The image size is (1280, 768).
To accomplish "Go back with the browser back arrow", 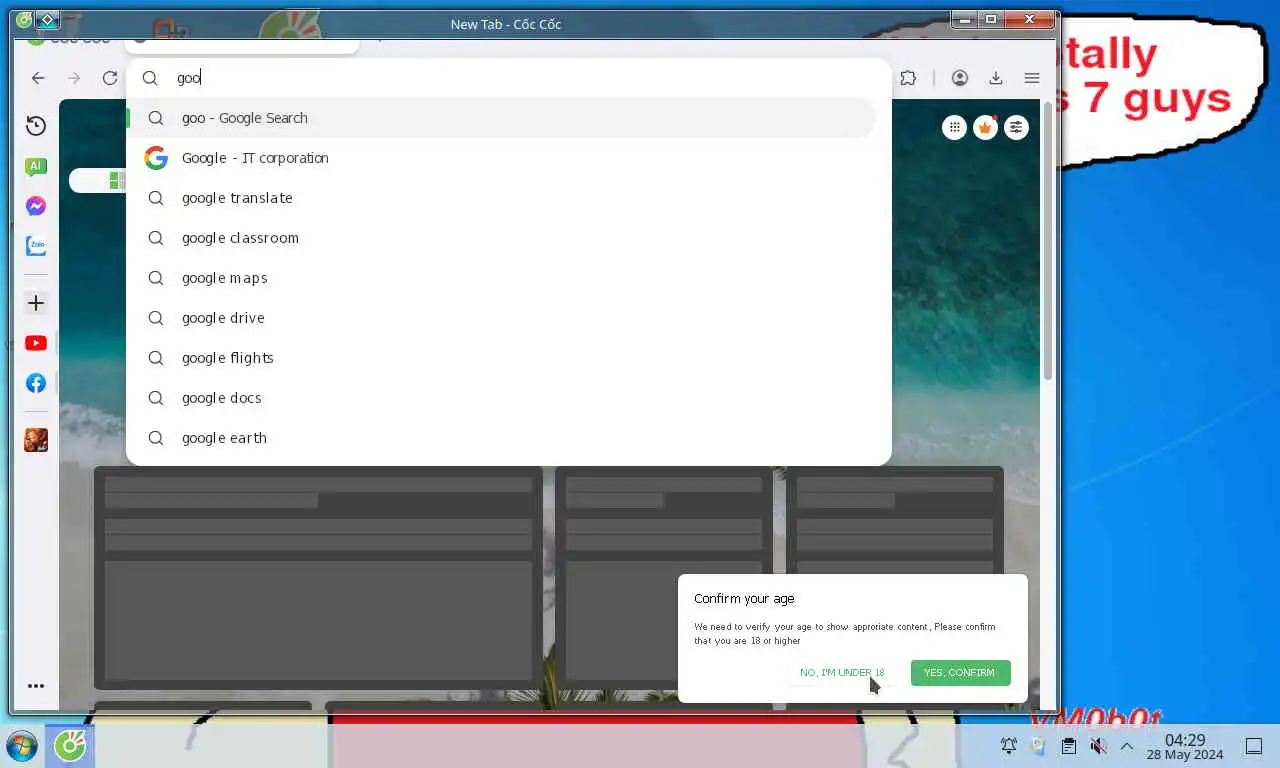I will 38,78.
